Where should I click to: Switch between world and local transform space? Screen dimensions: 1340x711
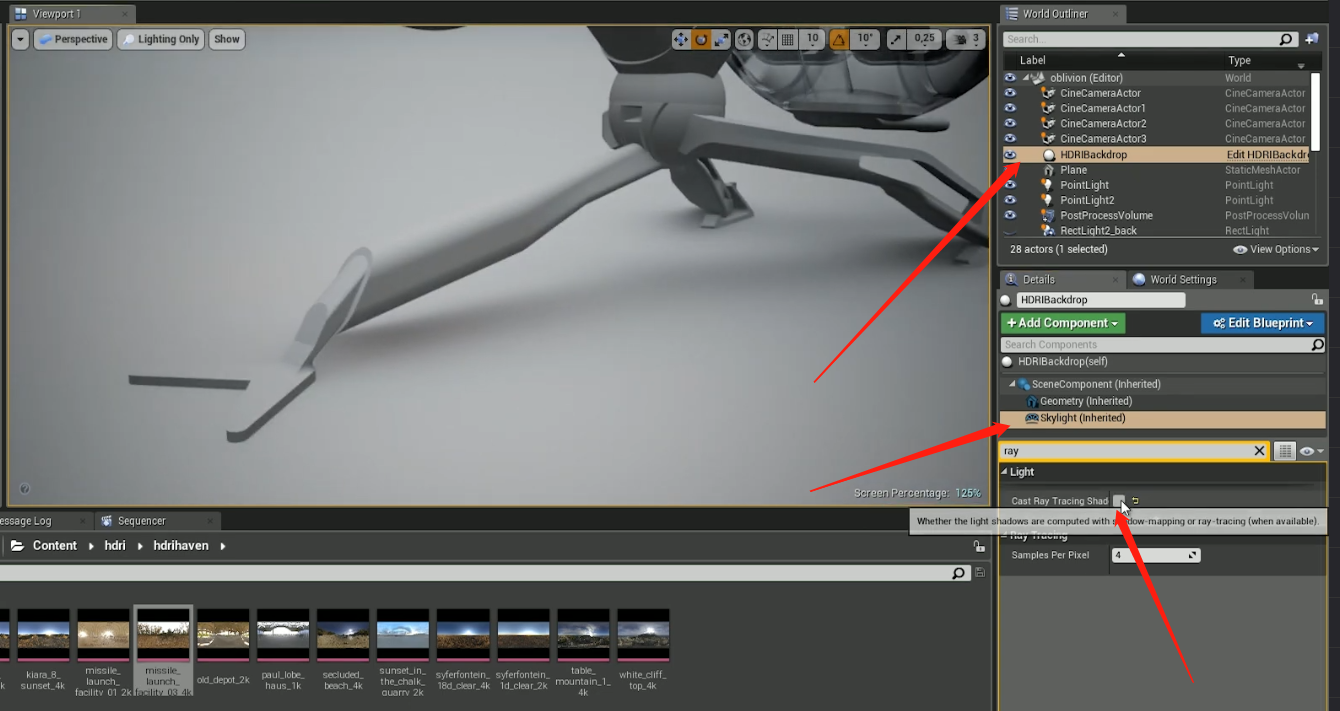(745, 39)
